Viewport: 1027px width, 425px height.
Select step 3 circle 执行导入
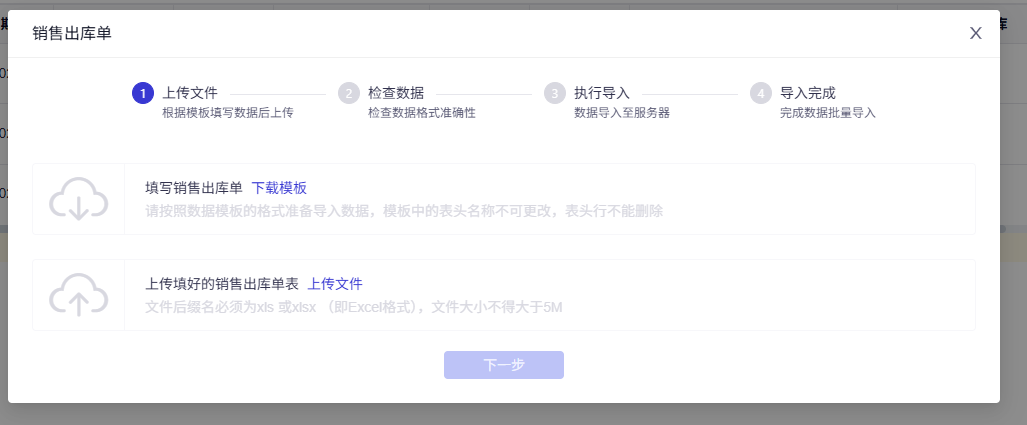pos(555,93)
